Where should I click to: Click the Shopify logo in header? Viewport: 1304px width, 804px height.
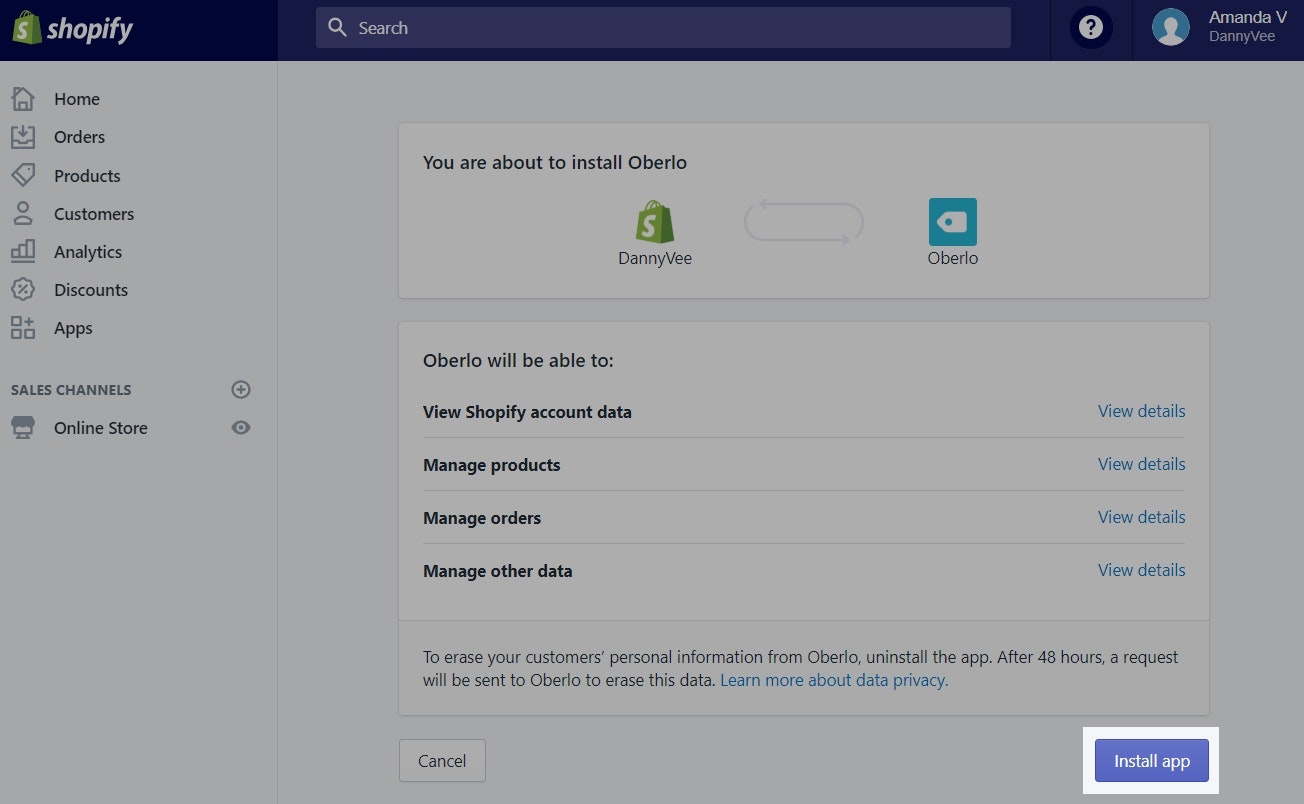pos(73,29)
